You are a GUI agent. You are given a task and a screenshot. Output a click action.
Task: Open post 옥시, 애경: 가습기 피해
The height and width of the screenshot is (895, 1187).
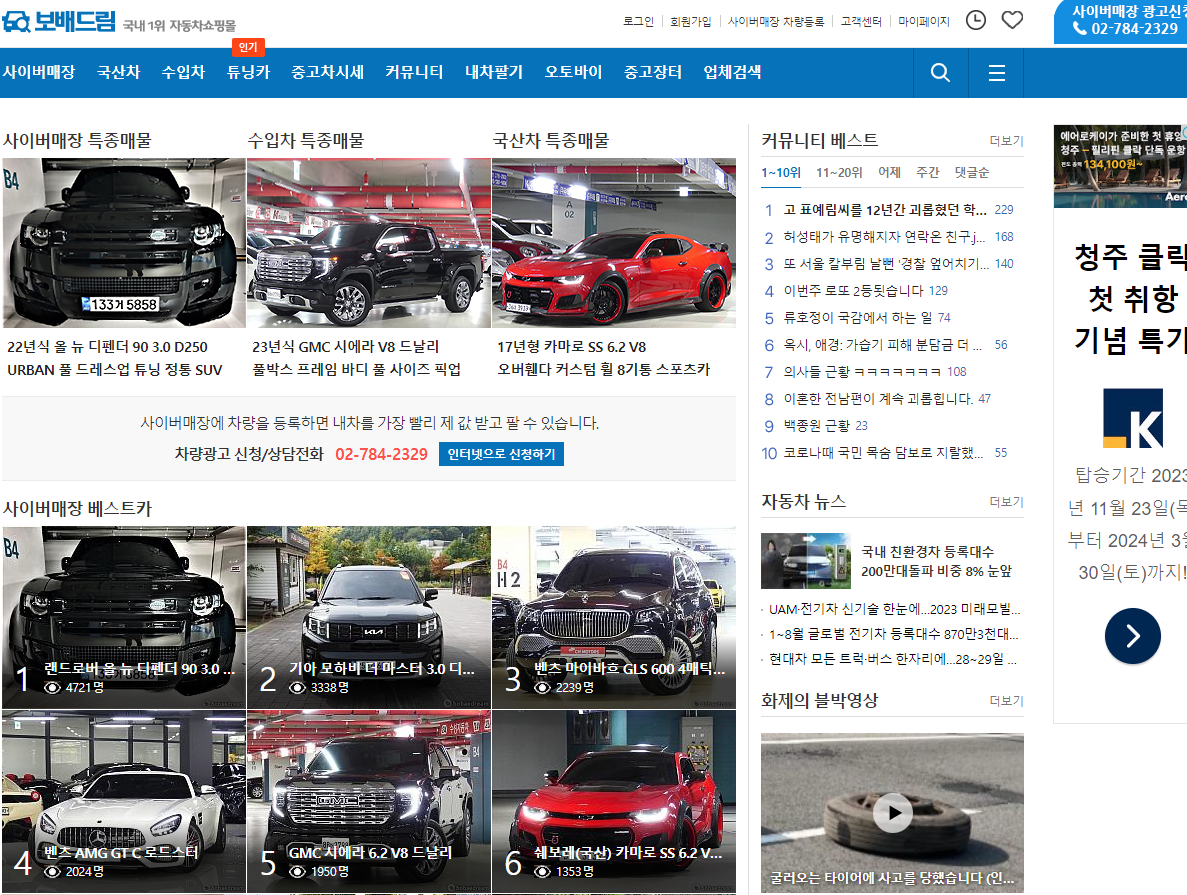882,345
